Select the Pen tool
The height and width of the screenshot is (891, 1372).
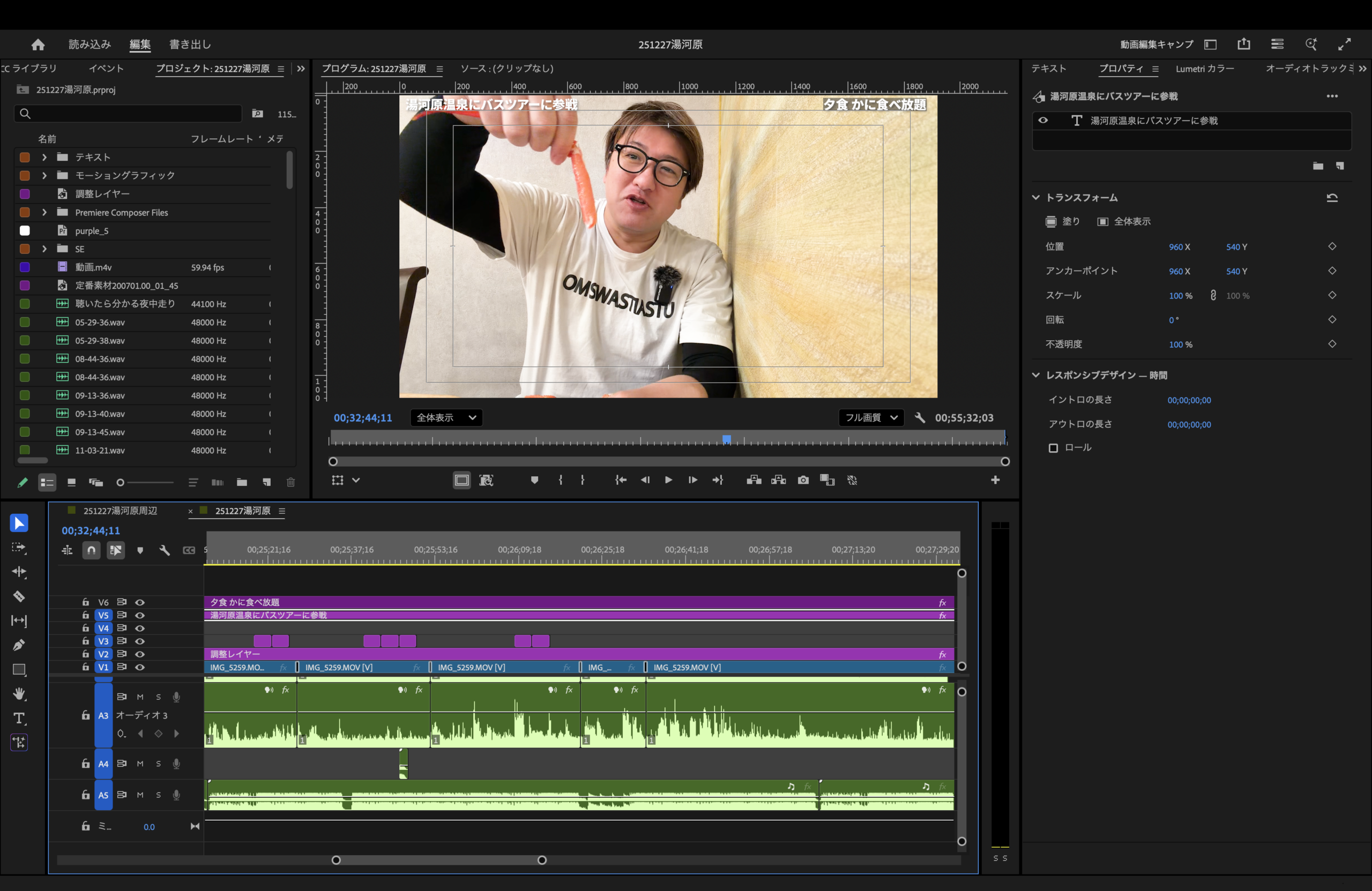19,645
